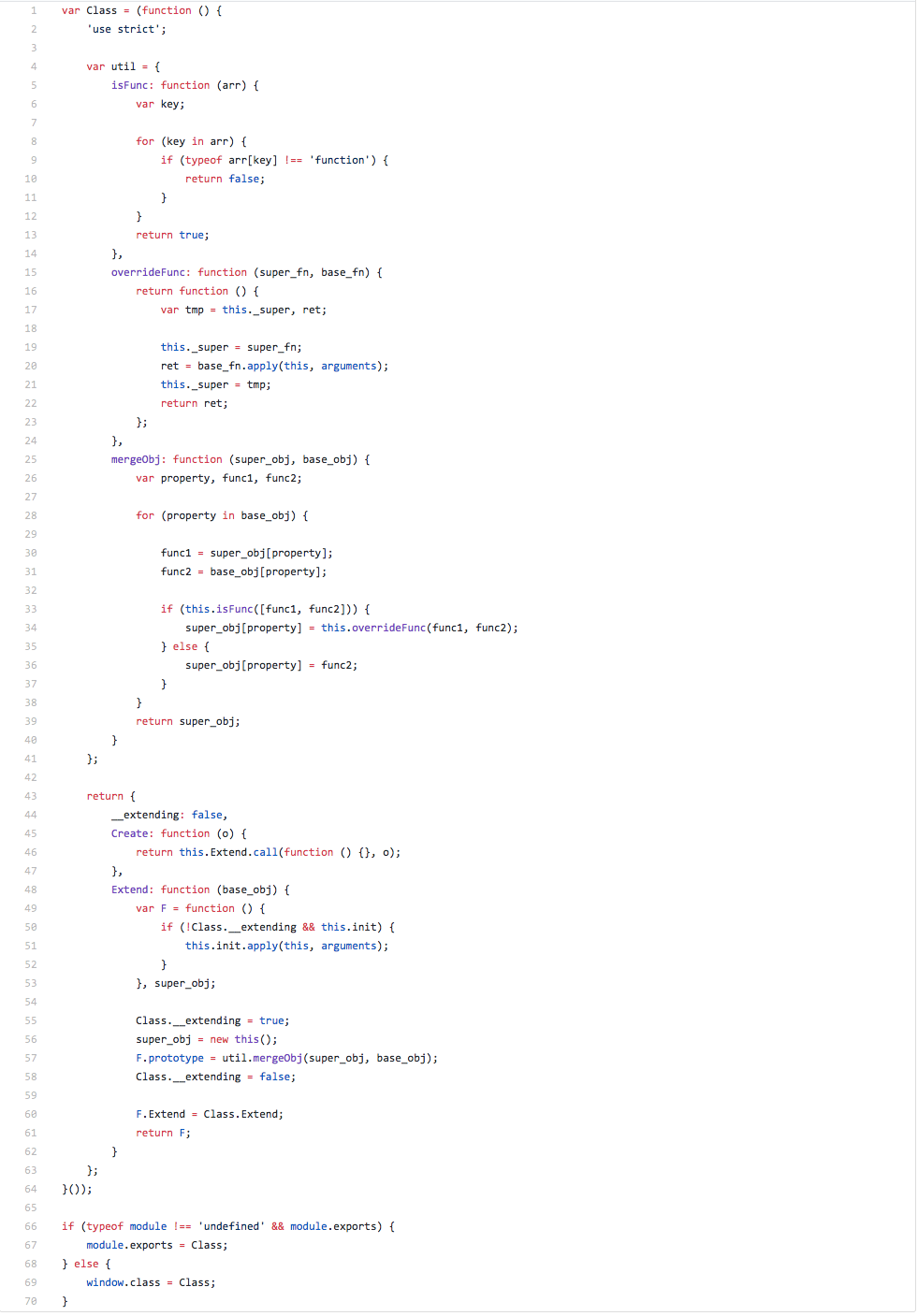Viewport: 918px width, 1316px height.
Task: Click the Create function name
Action: [129, 833]
